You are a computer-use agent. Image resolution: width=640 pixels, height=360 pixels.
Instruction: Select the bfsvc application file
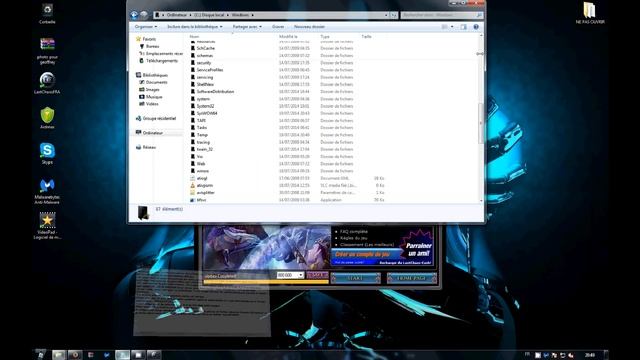(x=201, y=200)
